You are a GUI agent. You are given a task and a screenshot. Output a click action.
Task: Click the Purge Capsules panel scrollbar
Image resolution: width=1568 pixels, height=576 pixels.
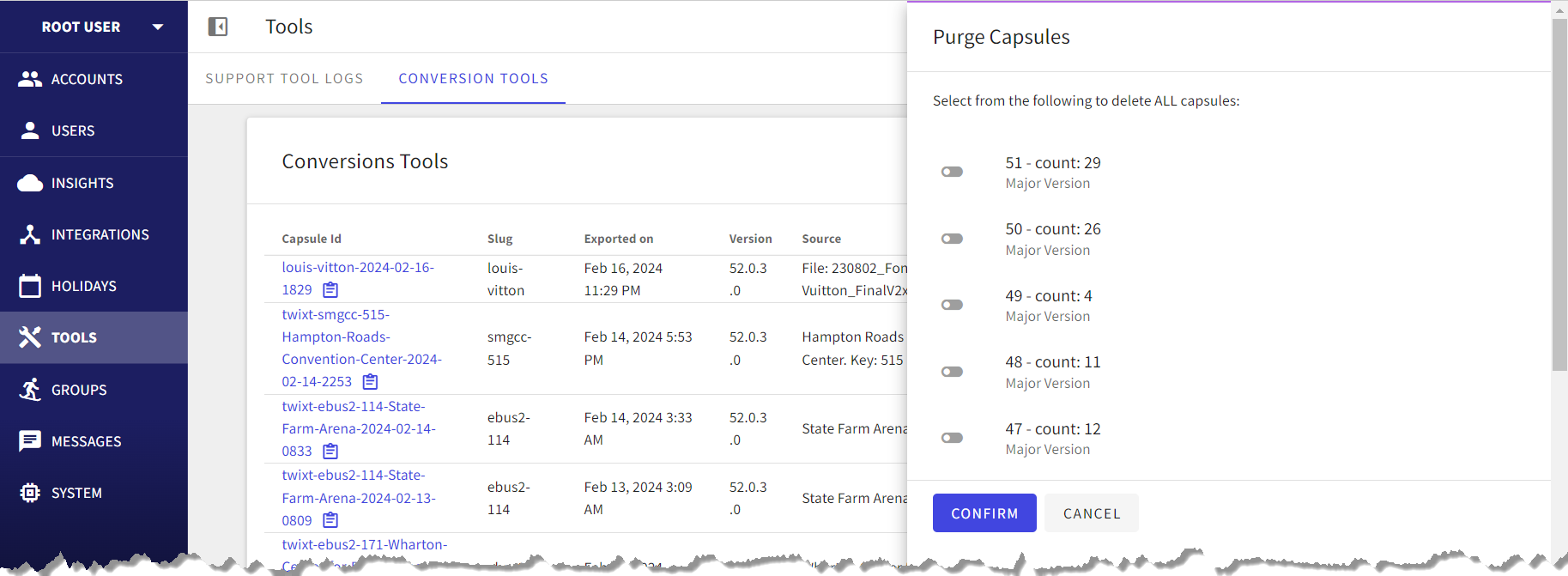click(x=1559, y=194)
